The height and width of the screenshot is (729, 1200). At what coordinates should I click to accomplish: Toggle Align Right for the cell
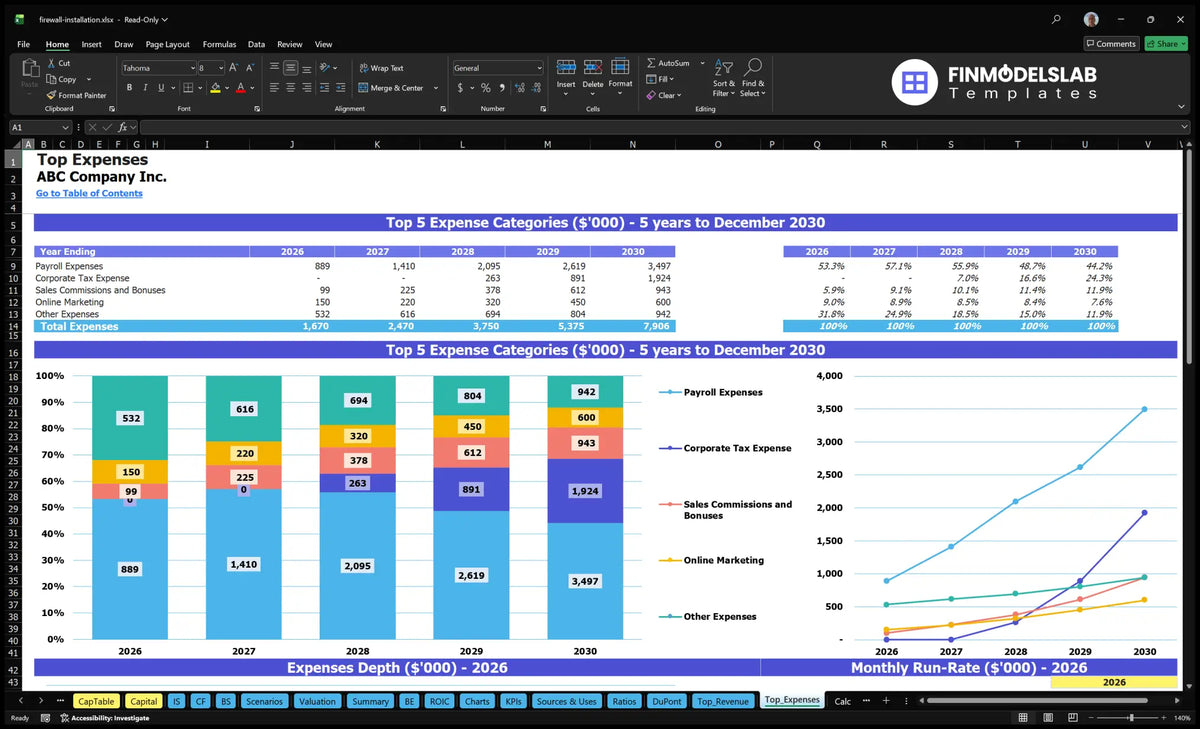(x=306, y=88)
